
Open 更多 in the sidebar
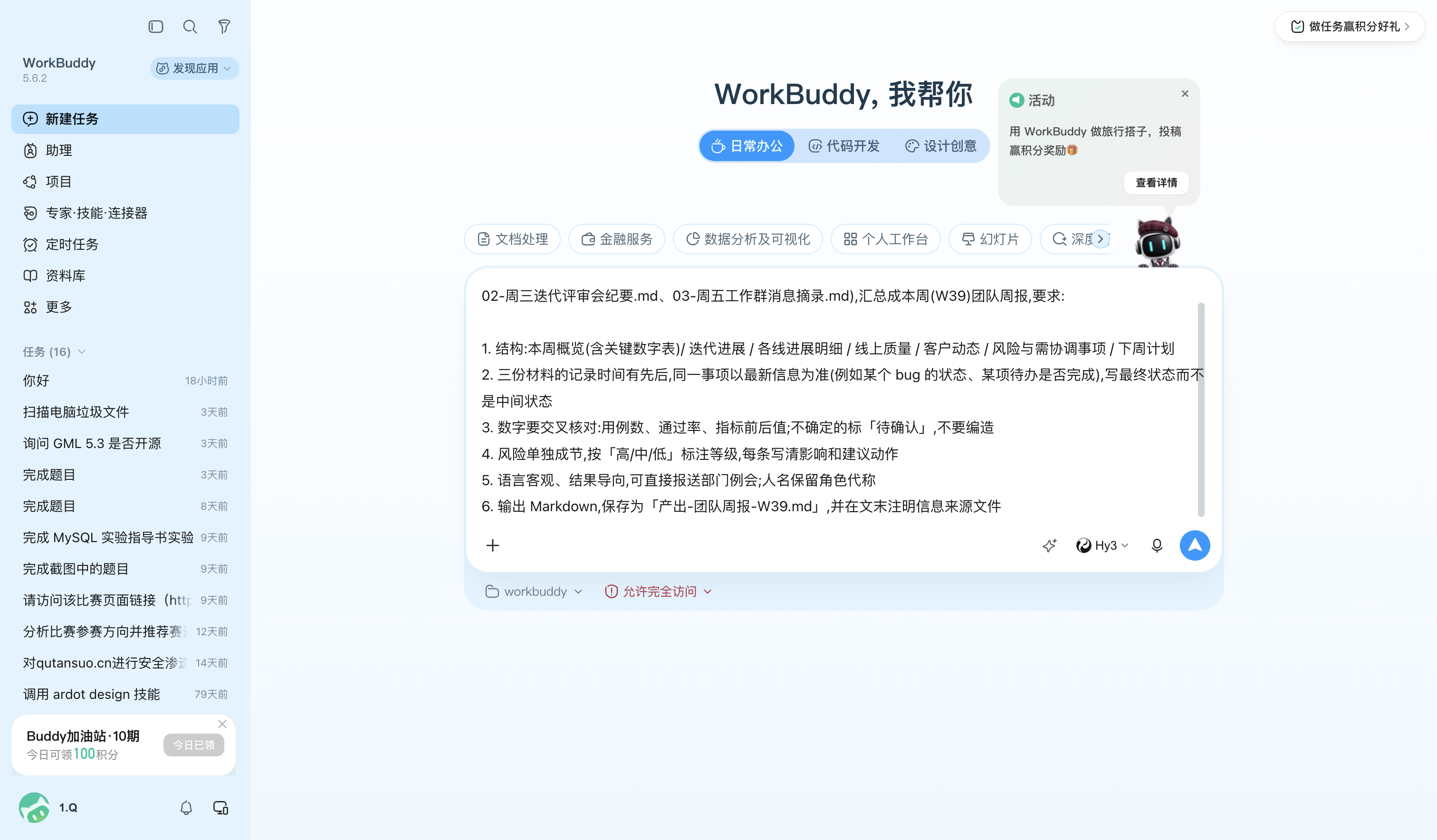point(125,307)
